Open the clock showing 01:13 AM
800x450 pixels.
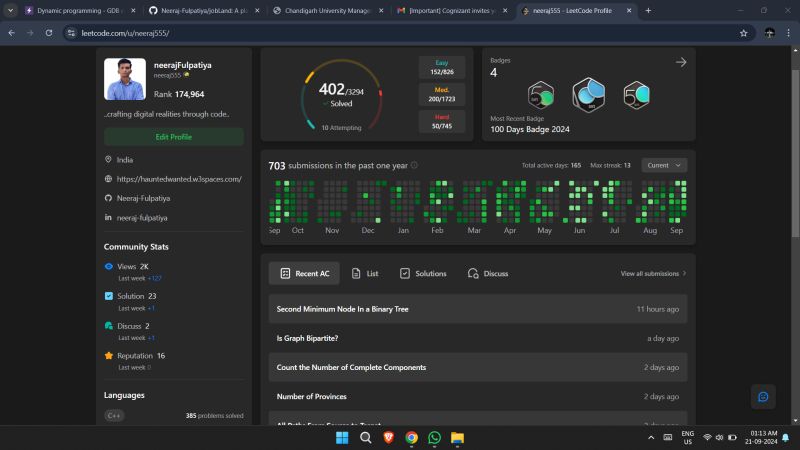[x=761, y=438]
